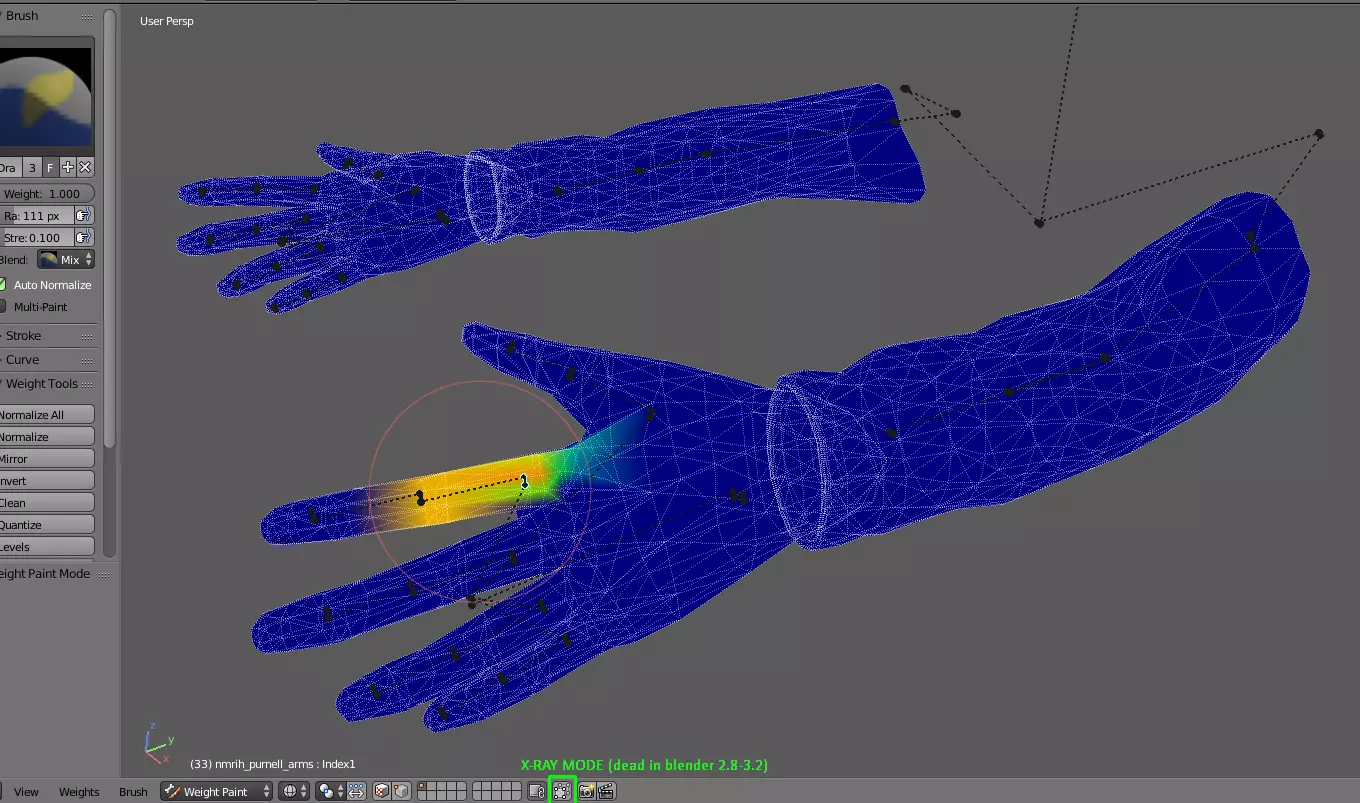This screenshot has height=803, width=1360.
Task: Toggle the F fake user button
Action: (50, 167)
